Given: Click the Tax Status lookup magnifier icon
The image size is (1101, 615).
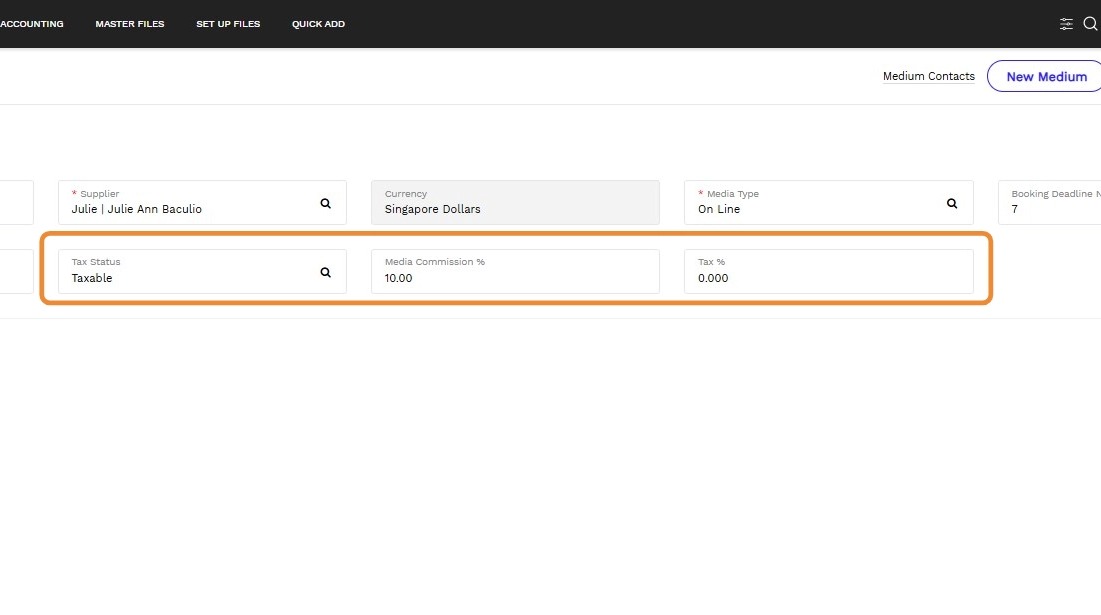Looking at the screenshot, I should 325,272.
